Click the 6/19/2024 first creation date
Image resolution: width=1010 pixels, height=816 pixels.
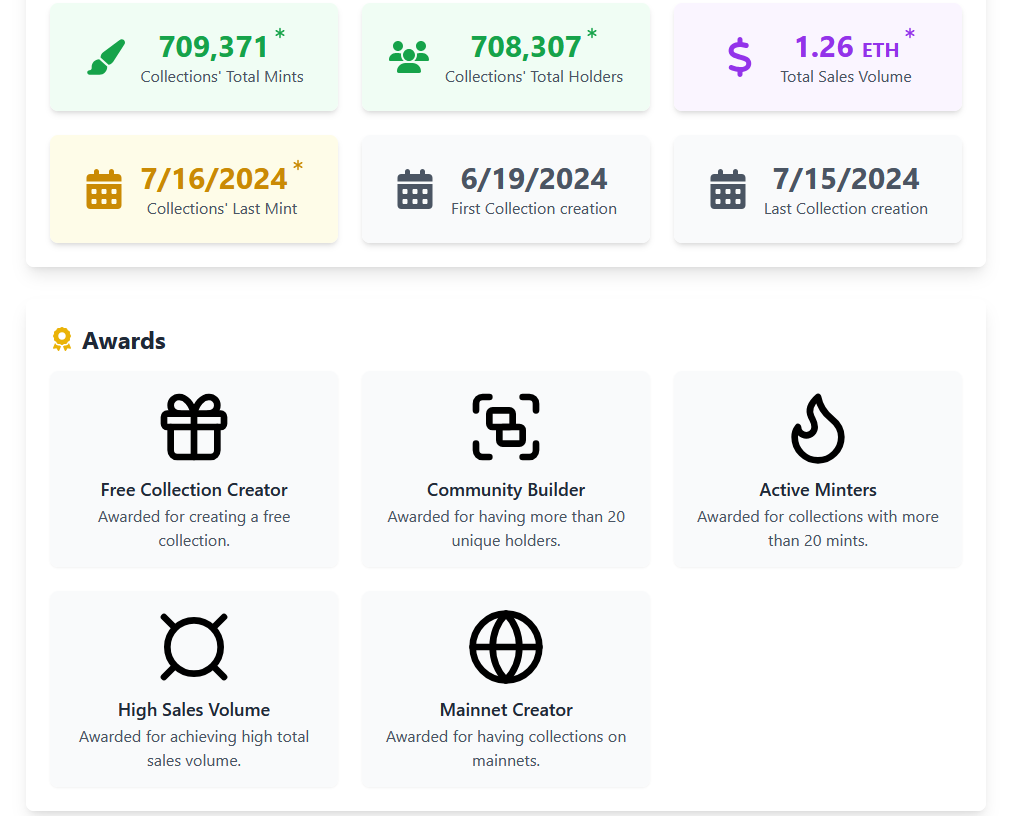[x=534, y=179]
